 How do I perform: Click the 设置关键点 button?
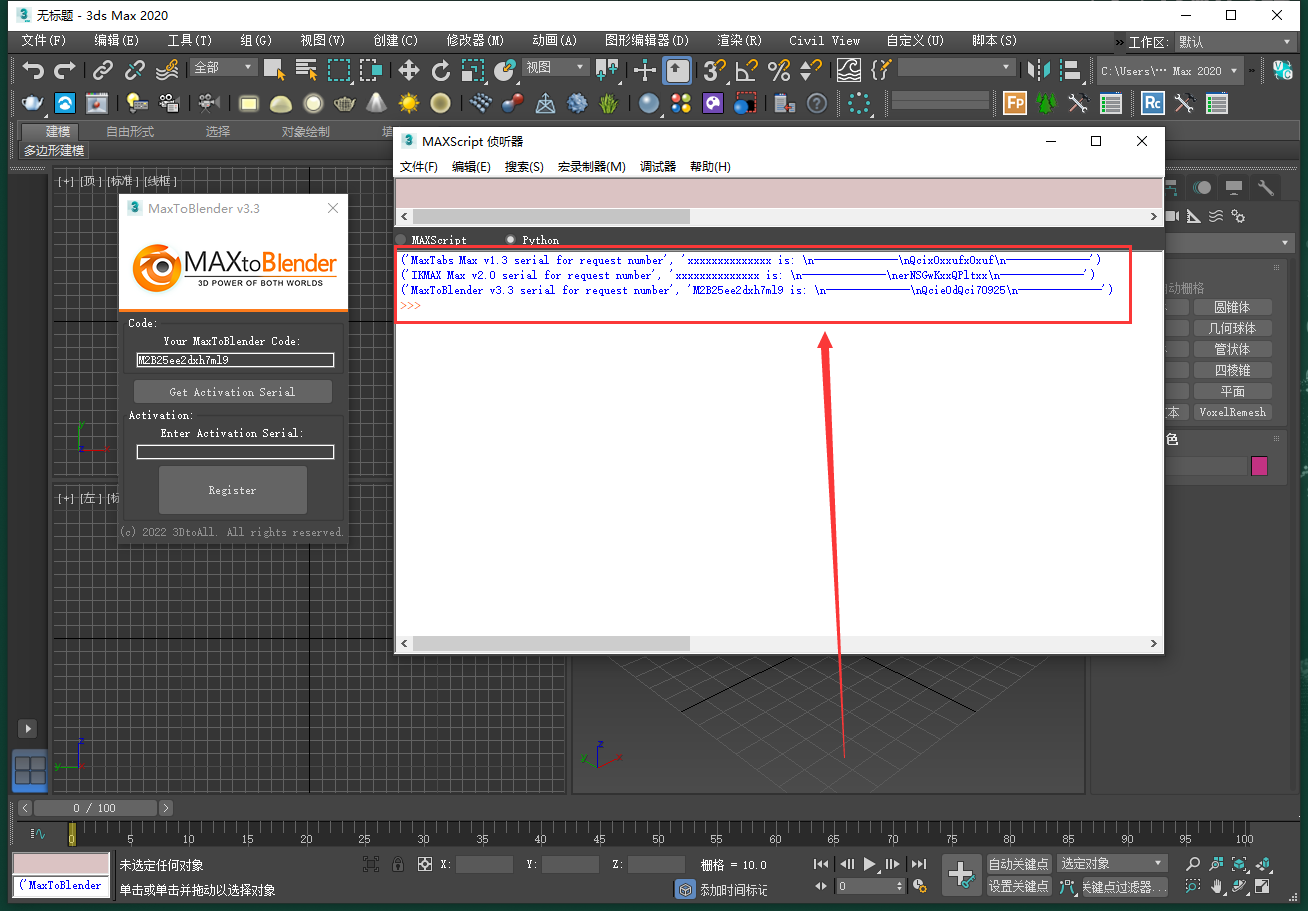point(1019,886)
